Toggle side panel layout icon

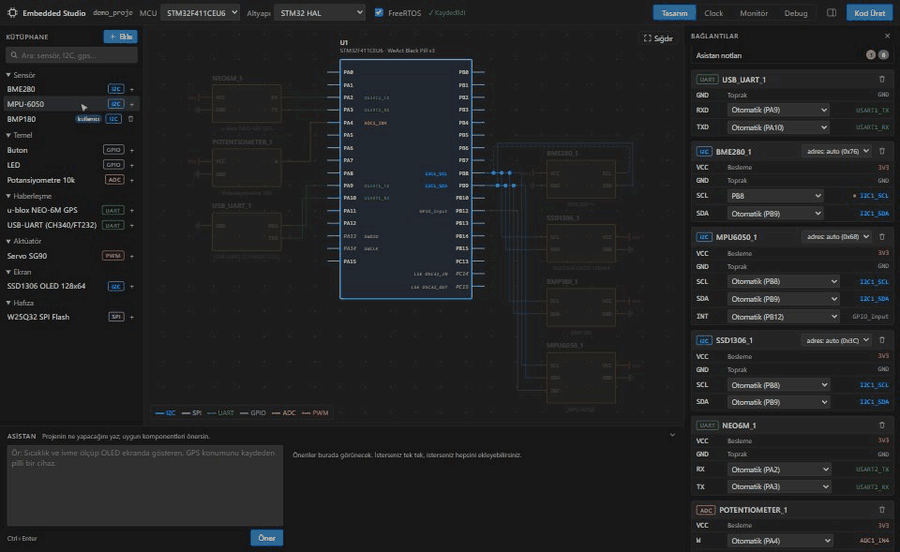[x=831, y=13]
